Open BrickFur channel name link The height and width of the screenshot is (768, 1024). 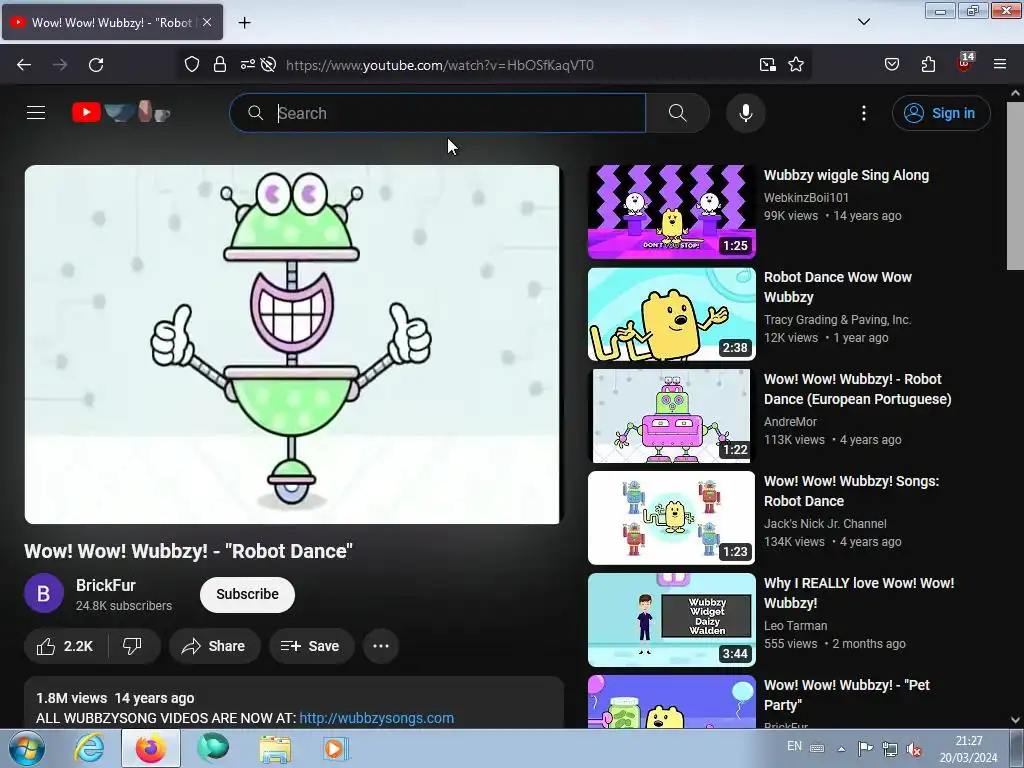click(106, 585)
